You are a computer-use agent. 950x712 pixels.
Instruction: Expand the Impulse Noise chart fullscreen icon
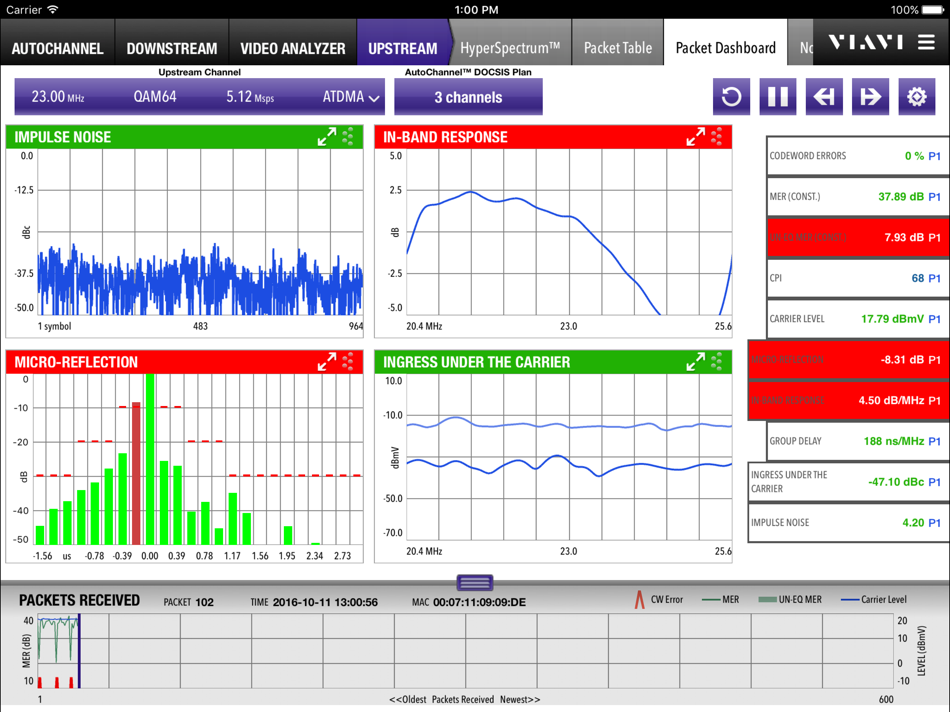(327, 137)
